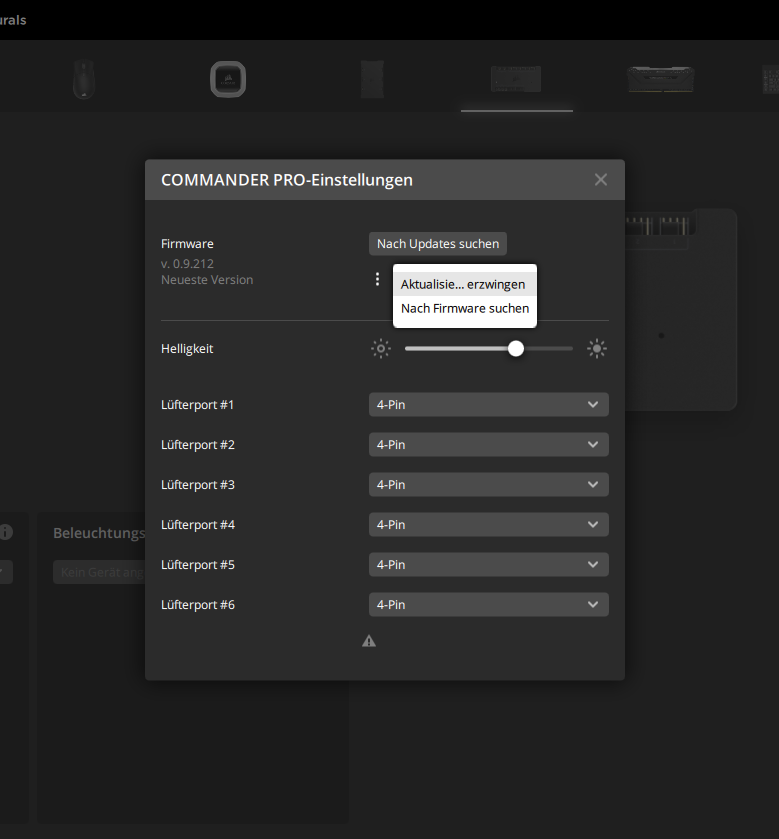Close the COMMANDER PRO settings dialog
This screenshot has height=839, width=779.
click(601, 180)
